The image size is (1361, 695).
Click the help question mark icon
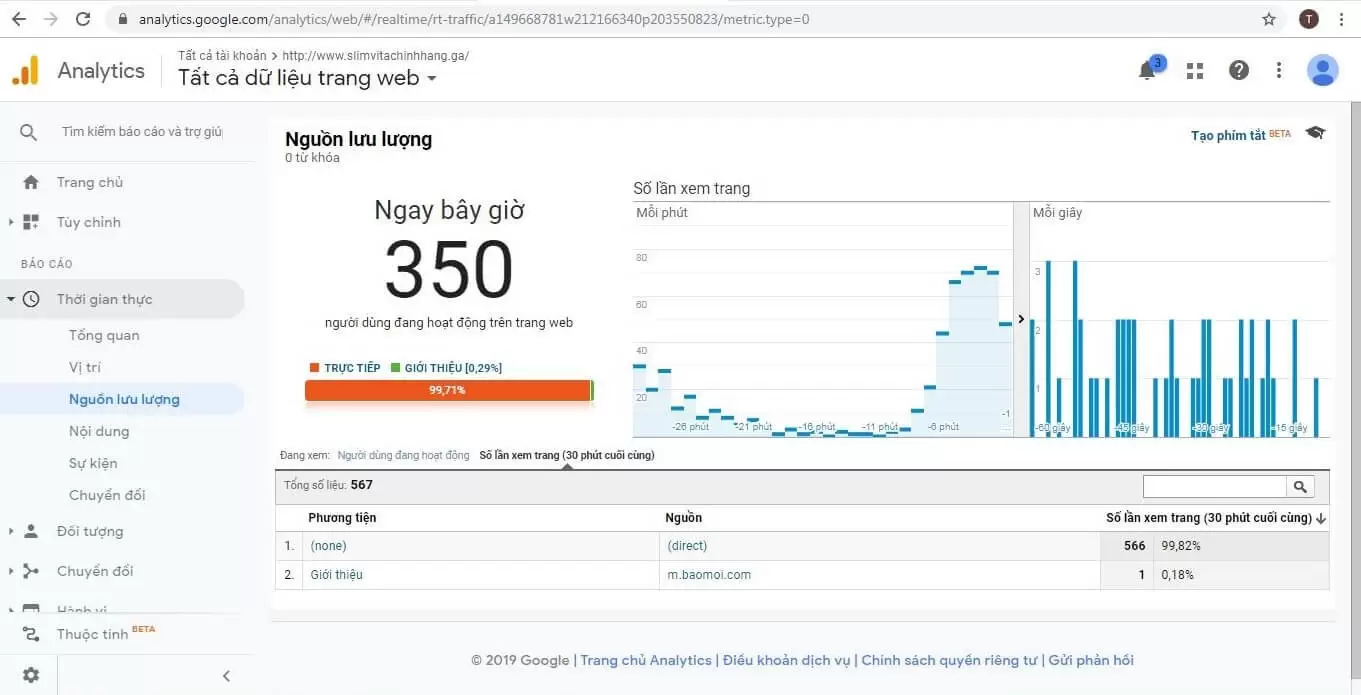[1239, 70]
